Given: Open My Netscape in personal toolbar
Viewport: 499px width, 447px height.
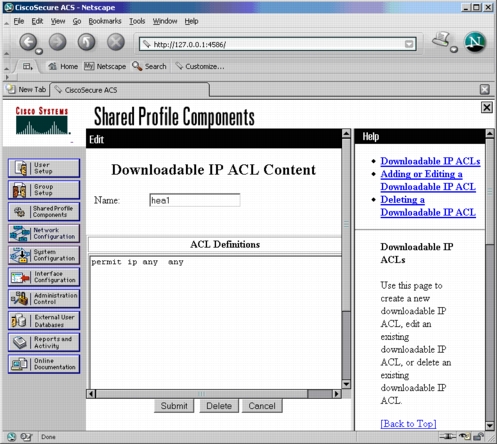Looking at the screenshot, I should point(105,67).
